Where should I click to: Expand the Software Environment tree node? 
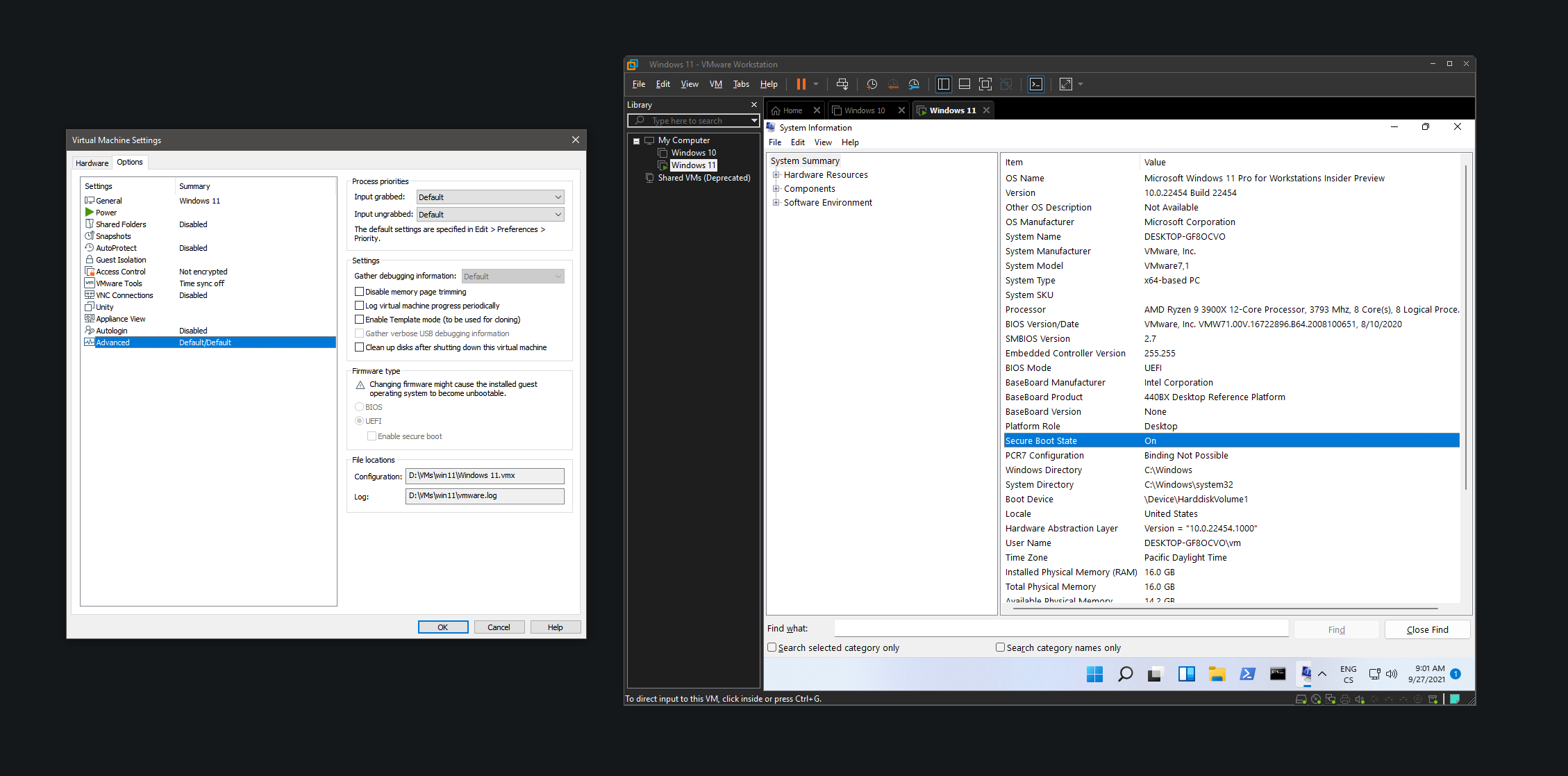pos(776,203)
